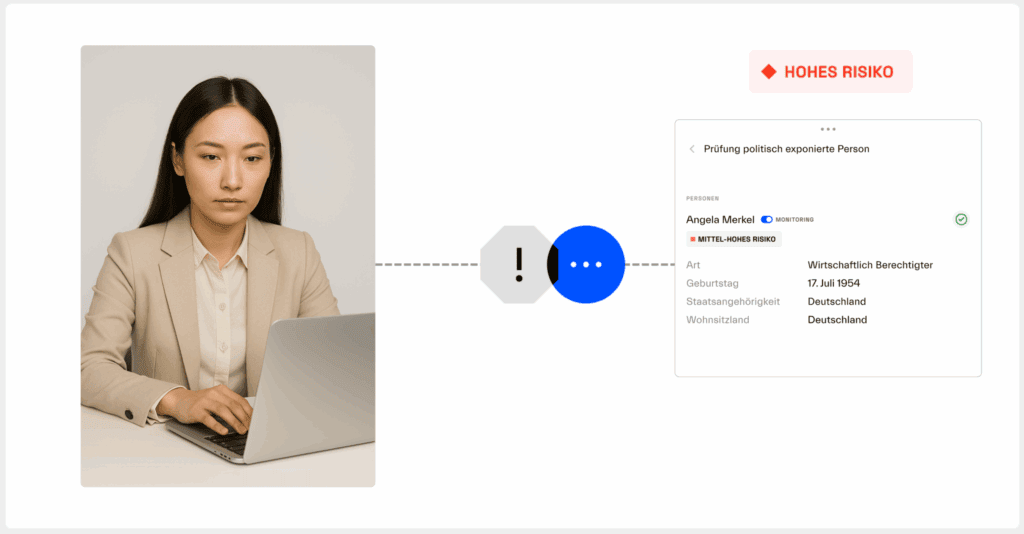1024x534 pixels.
Task: Click the blue circle with three dots
Action: click(x=587, y=265)
